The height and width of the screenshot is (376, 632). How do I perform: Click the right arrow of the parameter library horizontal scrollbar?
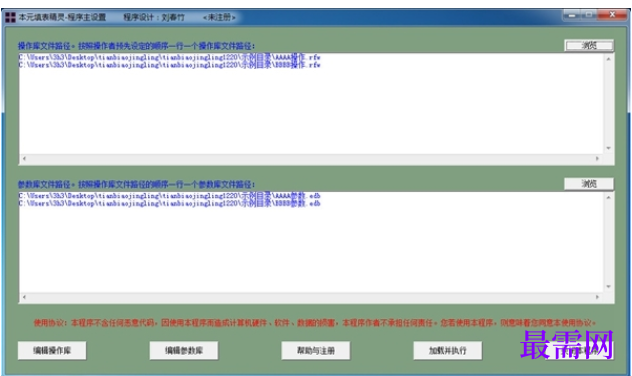(x=597, y=297)
